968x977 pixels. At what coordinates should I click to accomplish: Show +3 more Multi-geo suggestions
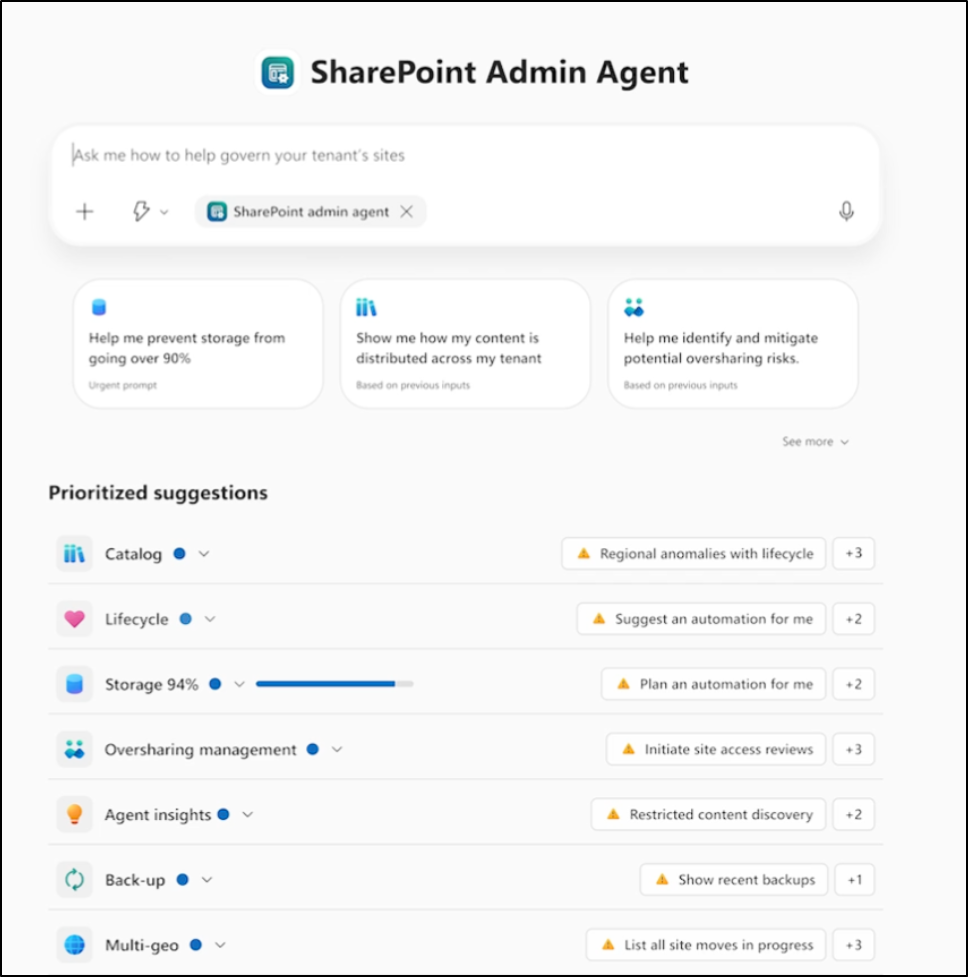(x=853, y=945)
